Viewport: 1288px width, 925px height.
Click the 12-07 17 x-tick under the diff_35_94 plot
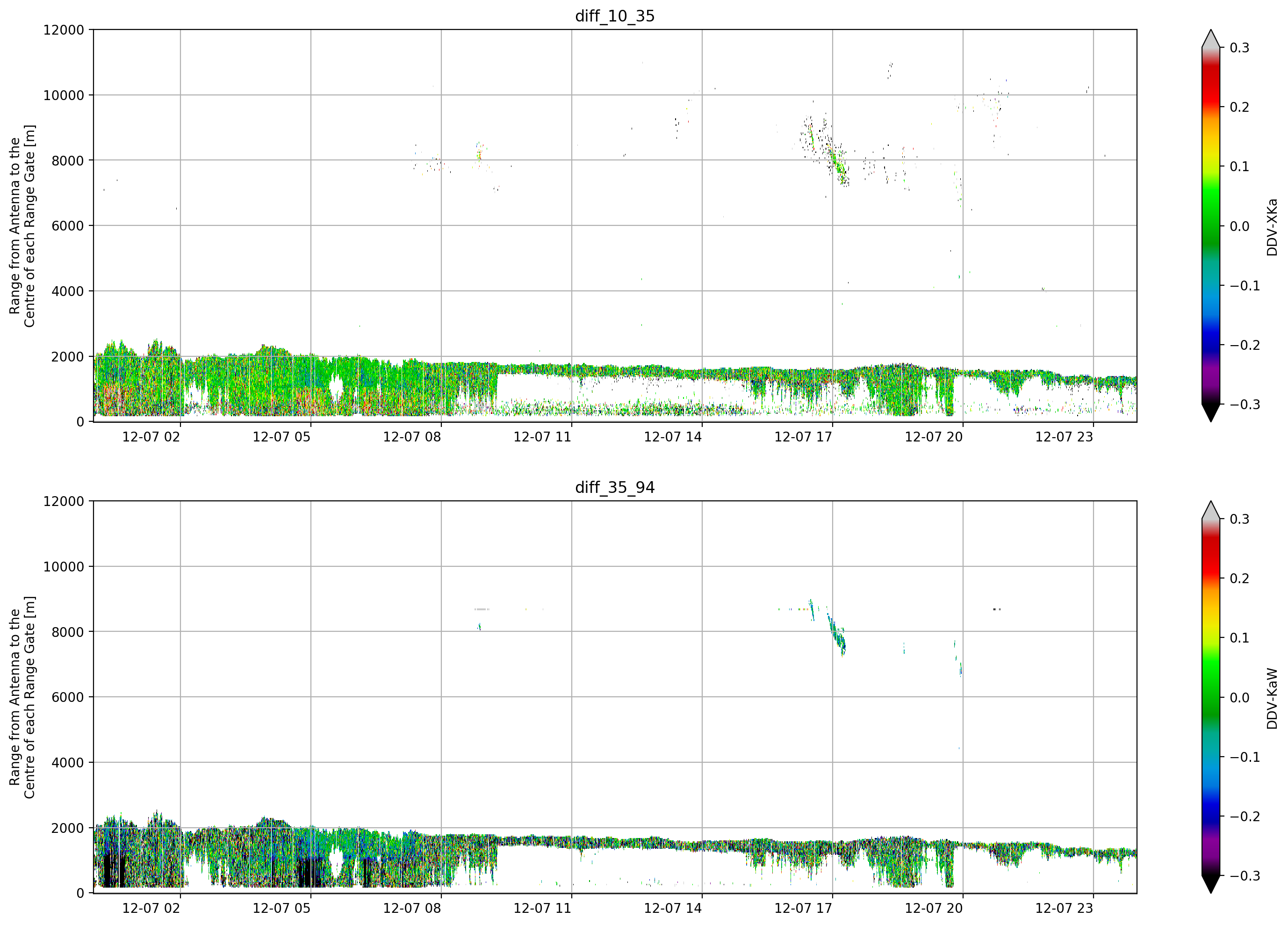(804, 909)
